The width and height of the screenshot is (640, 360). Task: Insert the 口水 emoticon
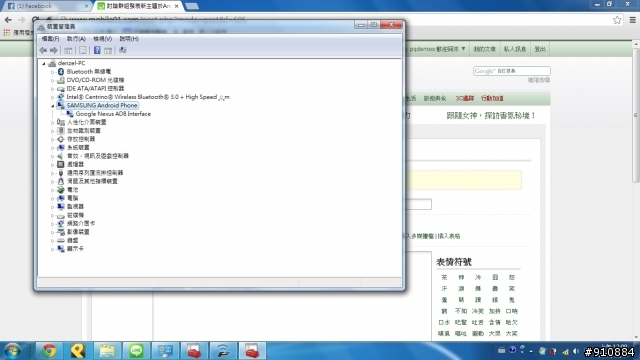coord(444,322)
